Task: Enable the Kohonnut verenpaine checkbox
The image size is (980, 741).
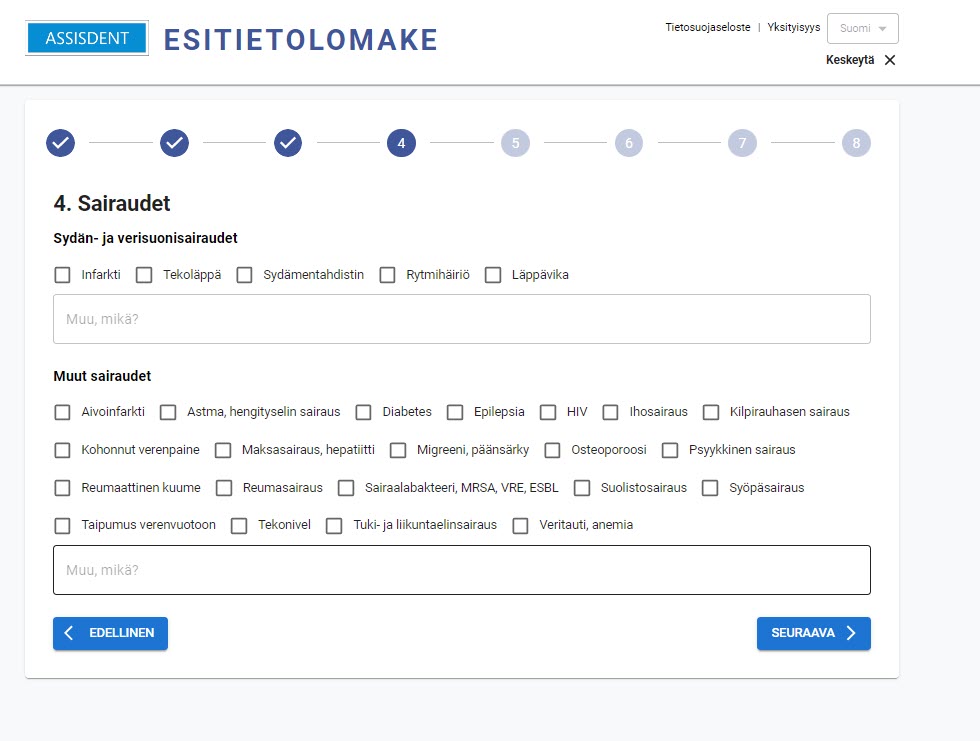Action: (x=62, y=450)
